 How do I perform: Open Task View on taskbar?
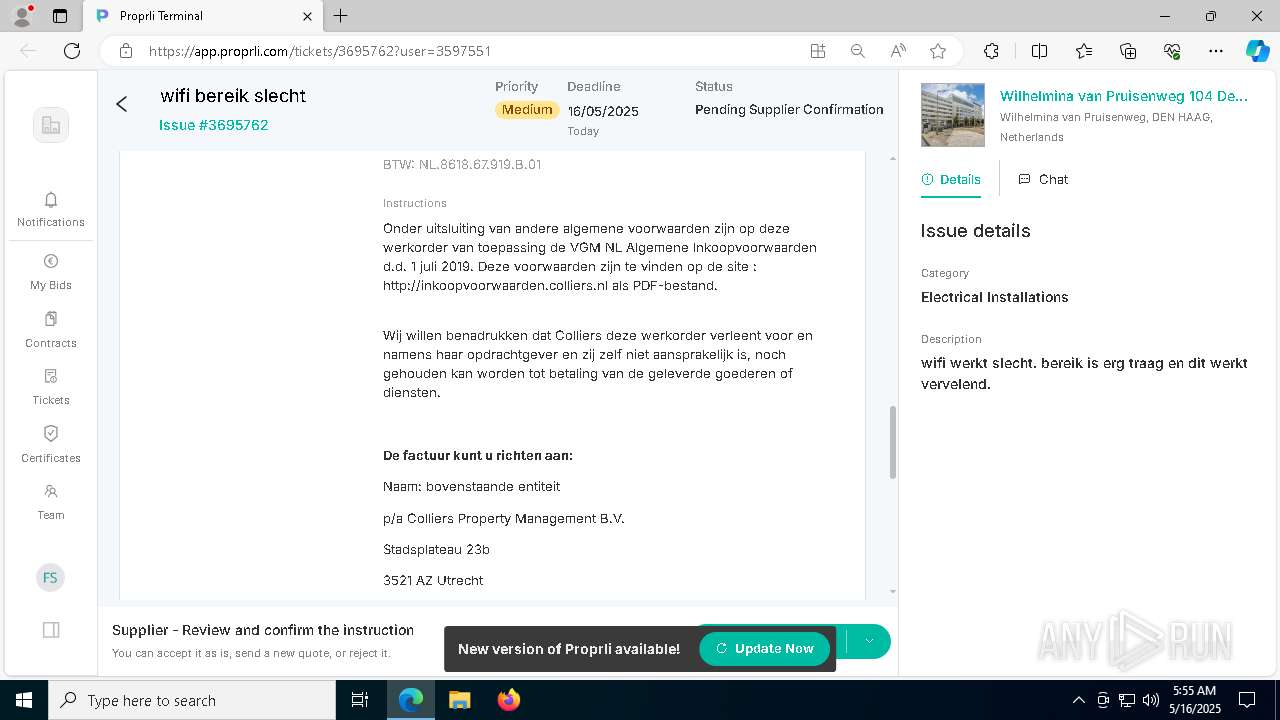[360, 700]
